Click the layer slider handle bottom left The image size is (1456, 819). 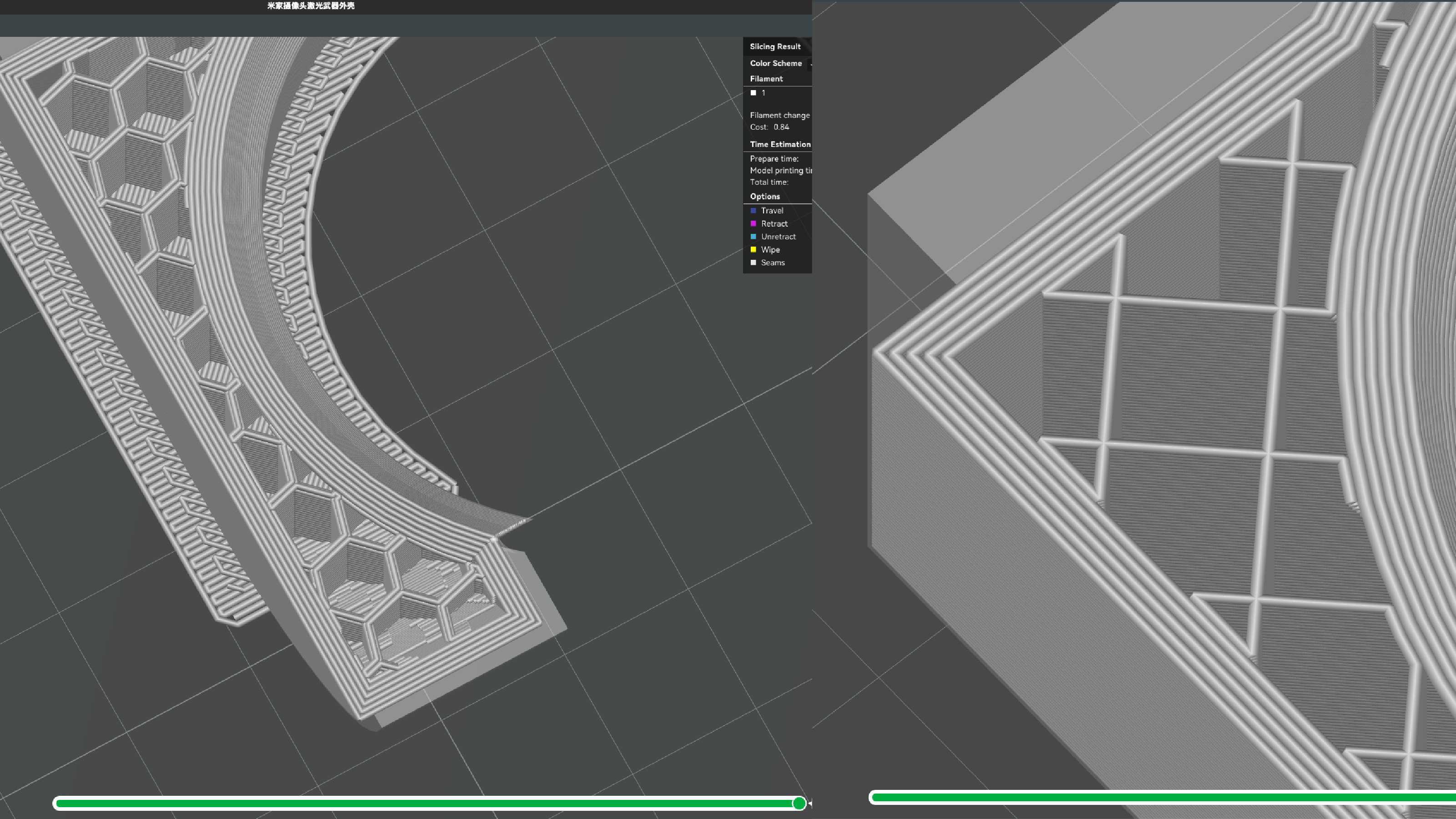pyautogui.click(x=799, y=802)
